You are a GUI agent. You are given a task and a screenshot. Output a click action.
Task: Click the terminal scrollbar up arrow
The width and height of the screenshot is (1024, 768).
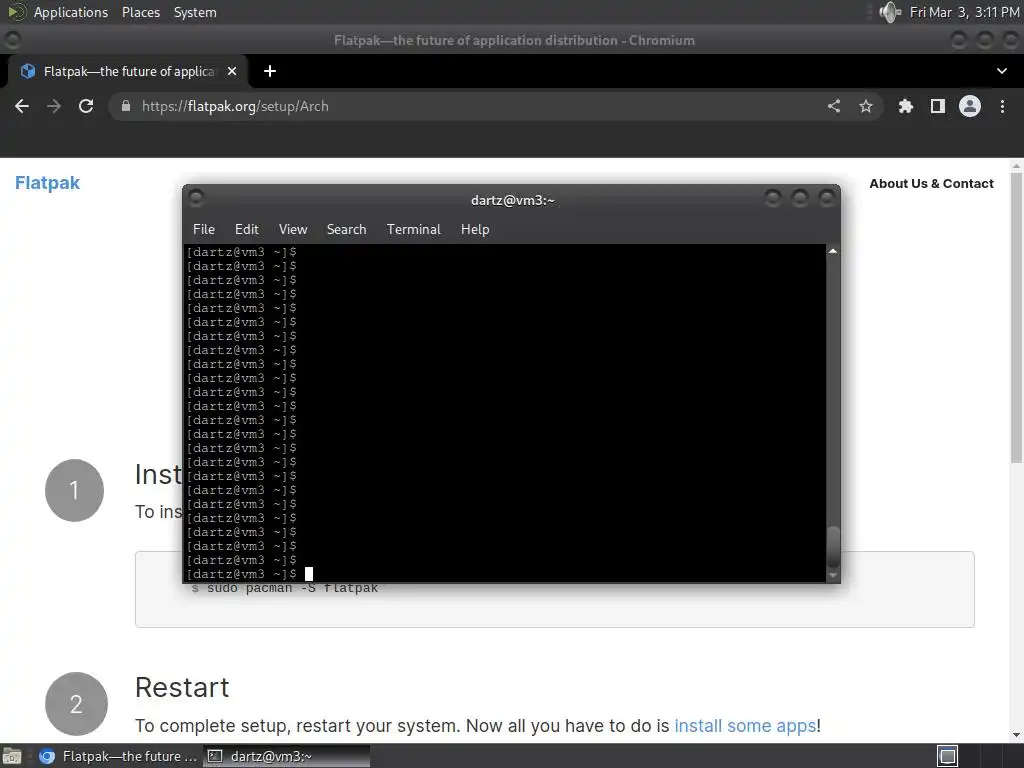coord(833,251)
